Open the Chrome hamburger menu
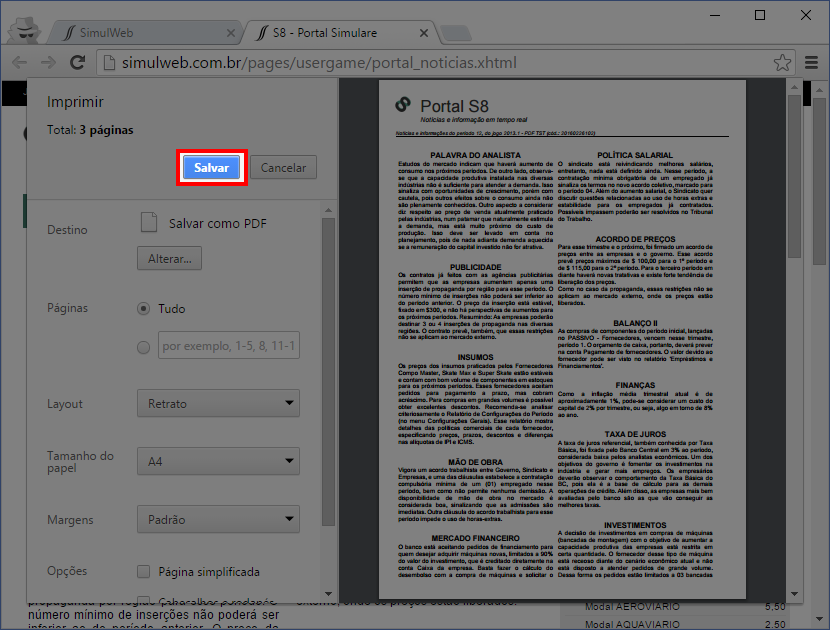The width and height of the screenshot is (830, 630). coord(811,62)
